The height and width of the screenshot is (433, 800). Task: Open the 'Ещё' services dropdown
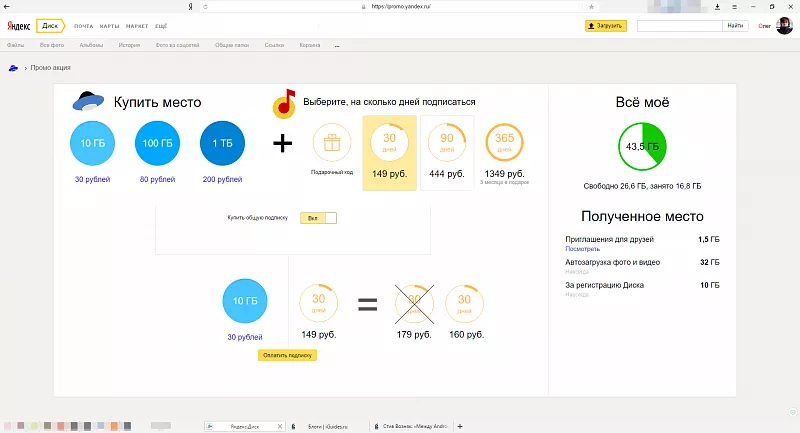[161, 26]
